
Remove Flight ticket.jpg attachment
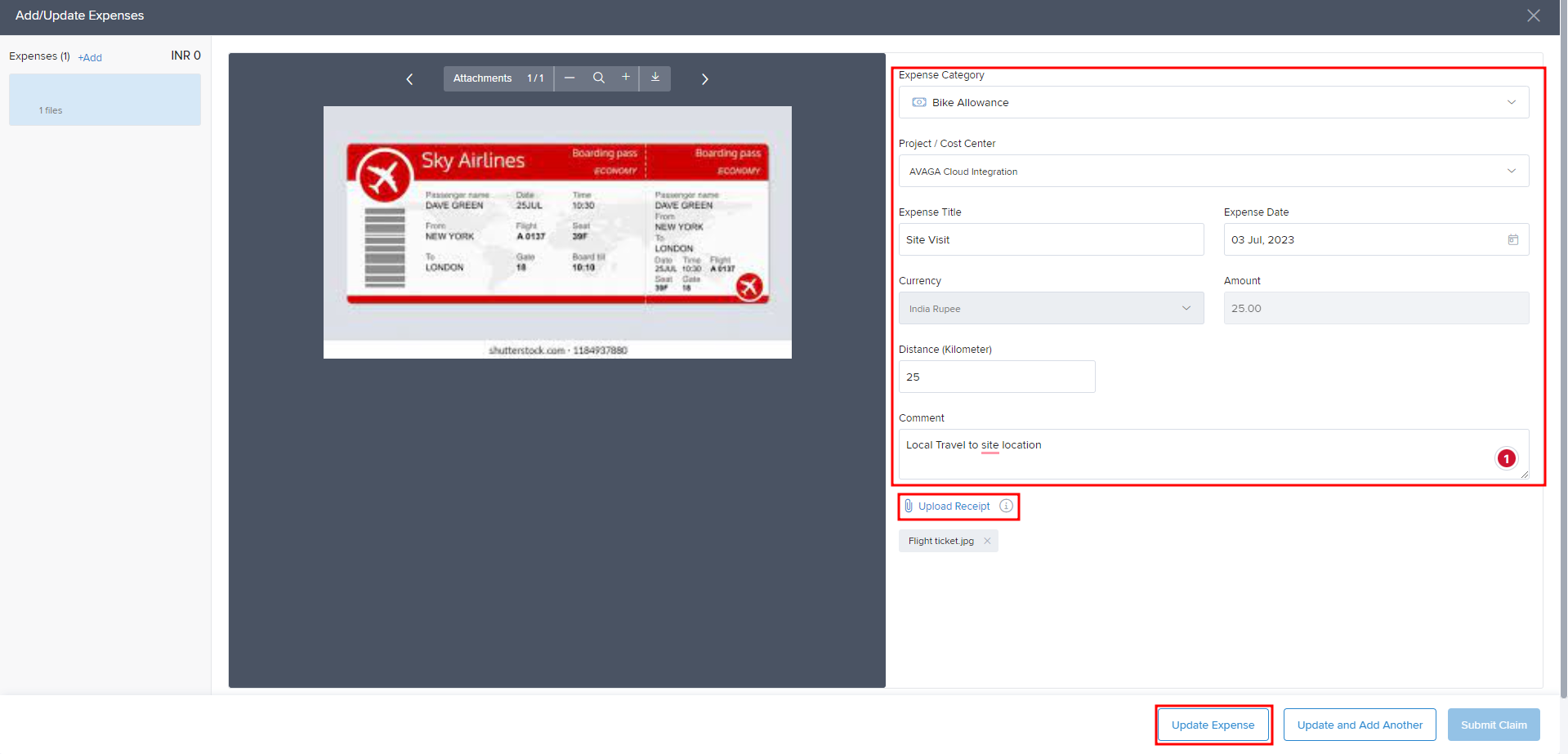987,541
